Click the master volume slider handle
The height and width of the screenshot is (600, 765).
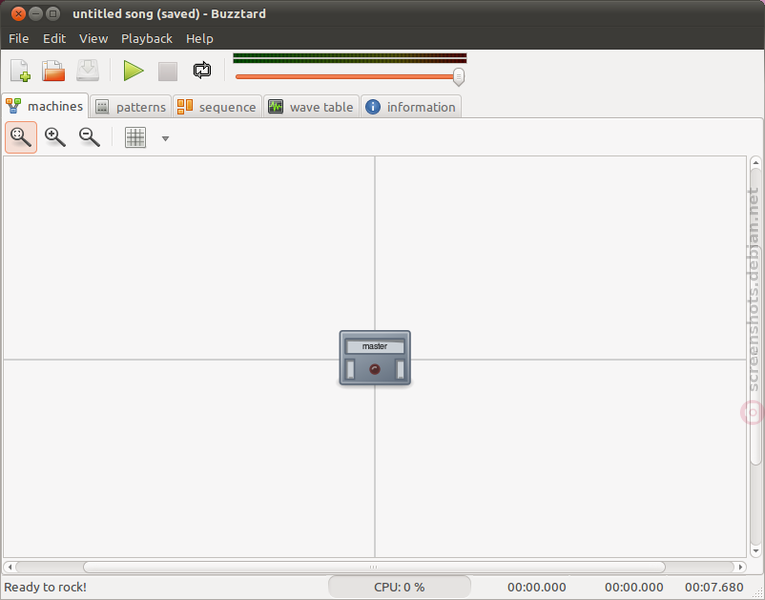[459, 77]
